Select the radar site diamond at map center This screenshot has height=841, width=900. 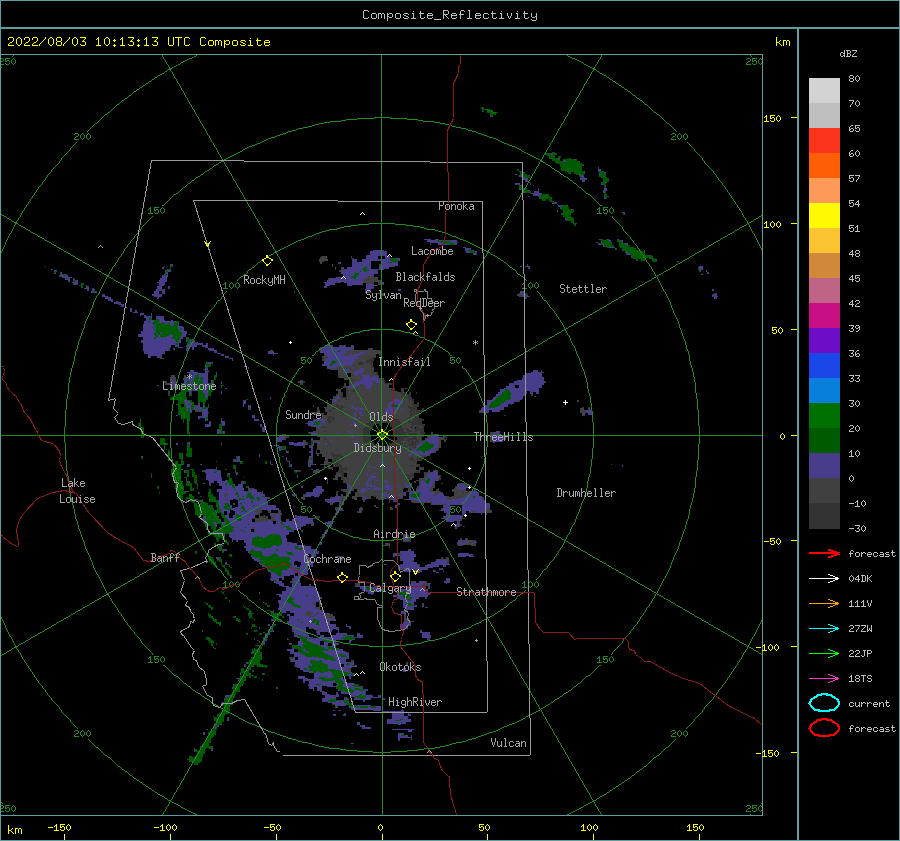[x=382, y=435]
